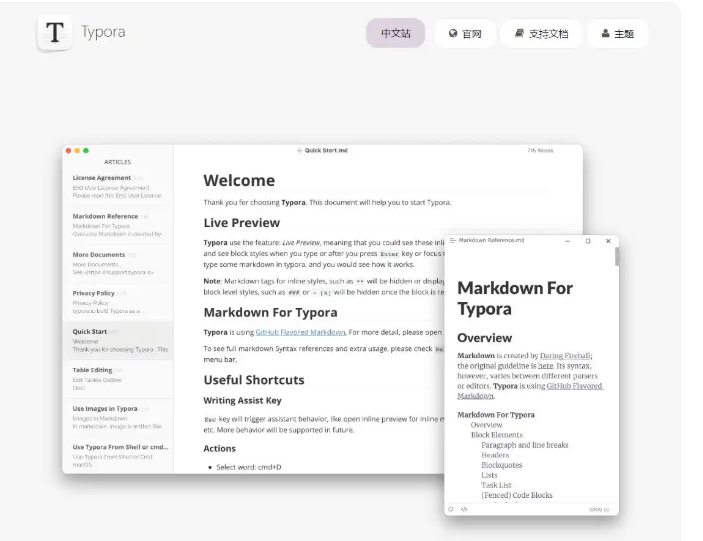Jump to Block Elements in the contents list
The height and width of the screenshot is (541, 703).
coord(497,435)
